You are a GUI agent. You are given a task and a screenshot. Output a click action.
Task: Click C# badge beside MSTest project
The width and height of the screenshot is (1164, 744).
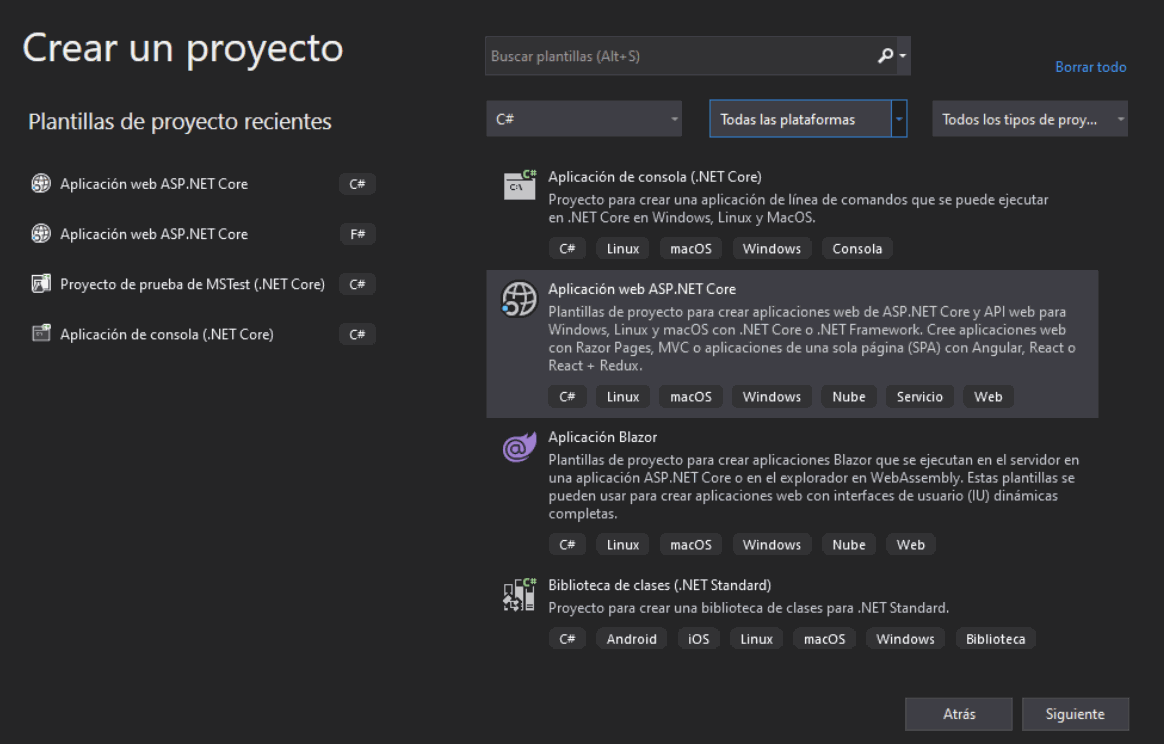coord(357,284)
